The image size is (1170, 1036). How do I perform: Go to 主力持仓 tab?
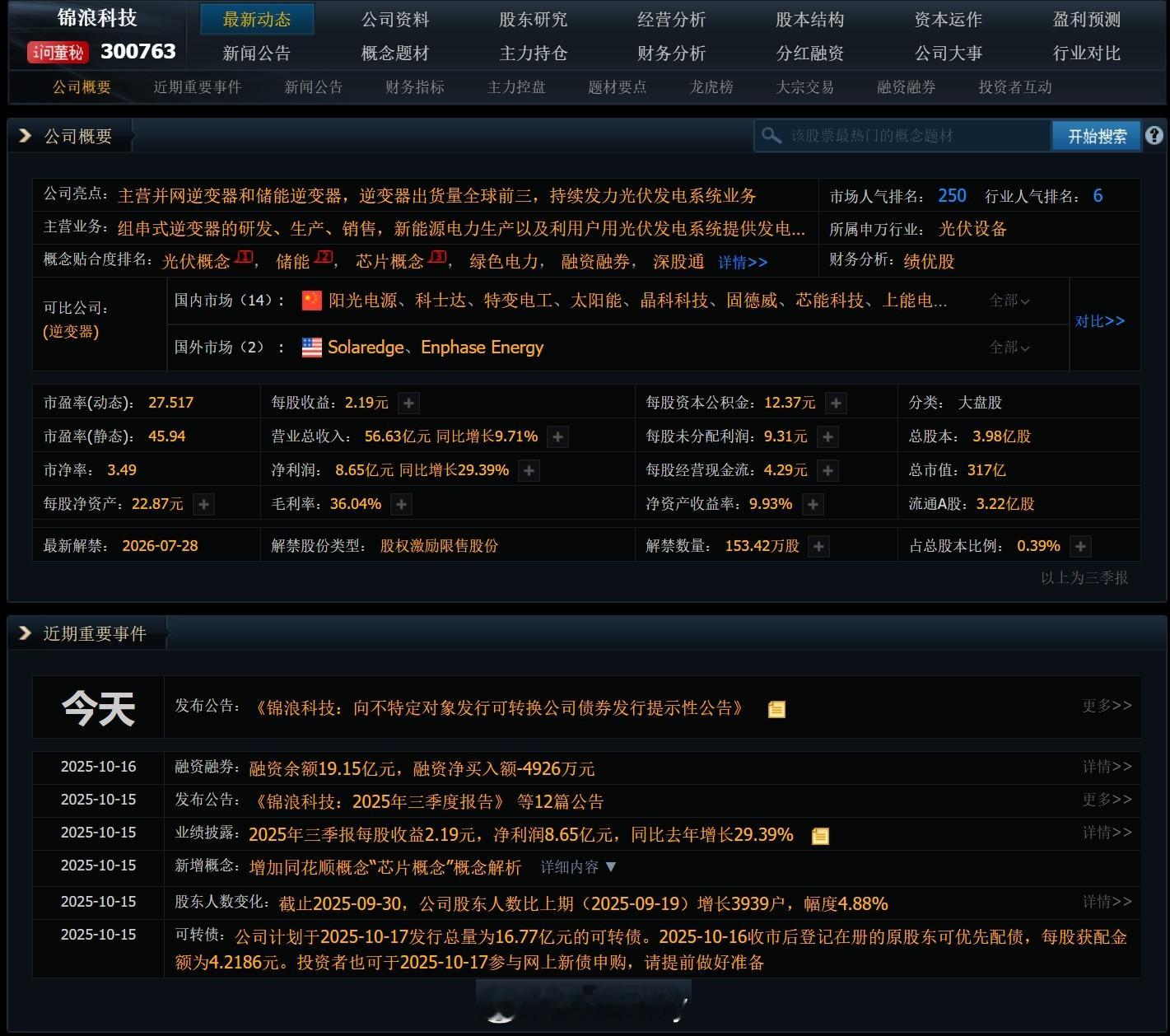tap(534, 54)
